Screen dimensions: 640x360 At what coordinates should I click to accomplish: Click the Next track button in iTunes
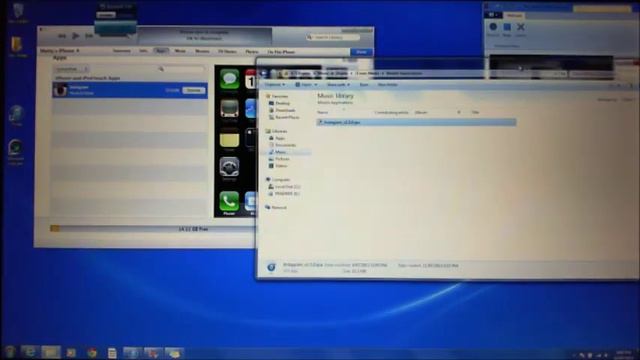pos(89,36)
